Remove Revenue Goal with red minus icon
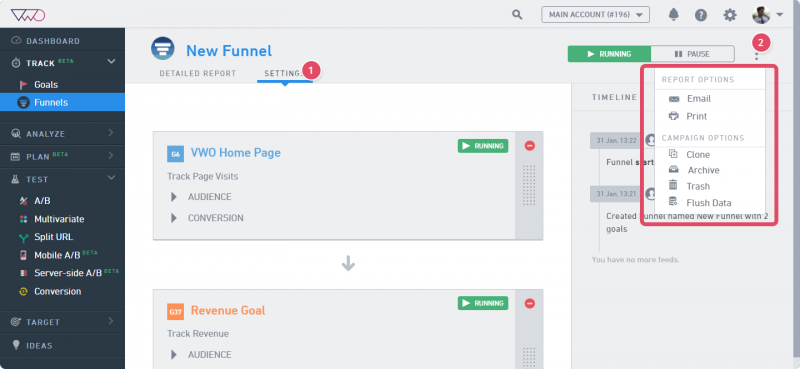This screenshot has height=369, width=800. [x=530, y=303]
